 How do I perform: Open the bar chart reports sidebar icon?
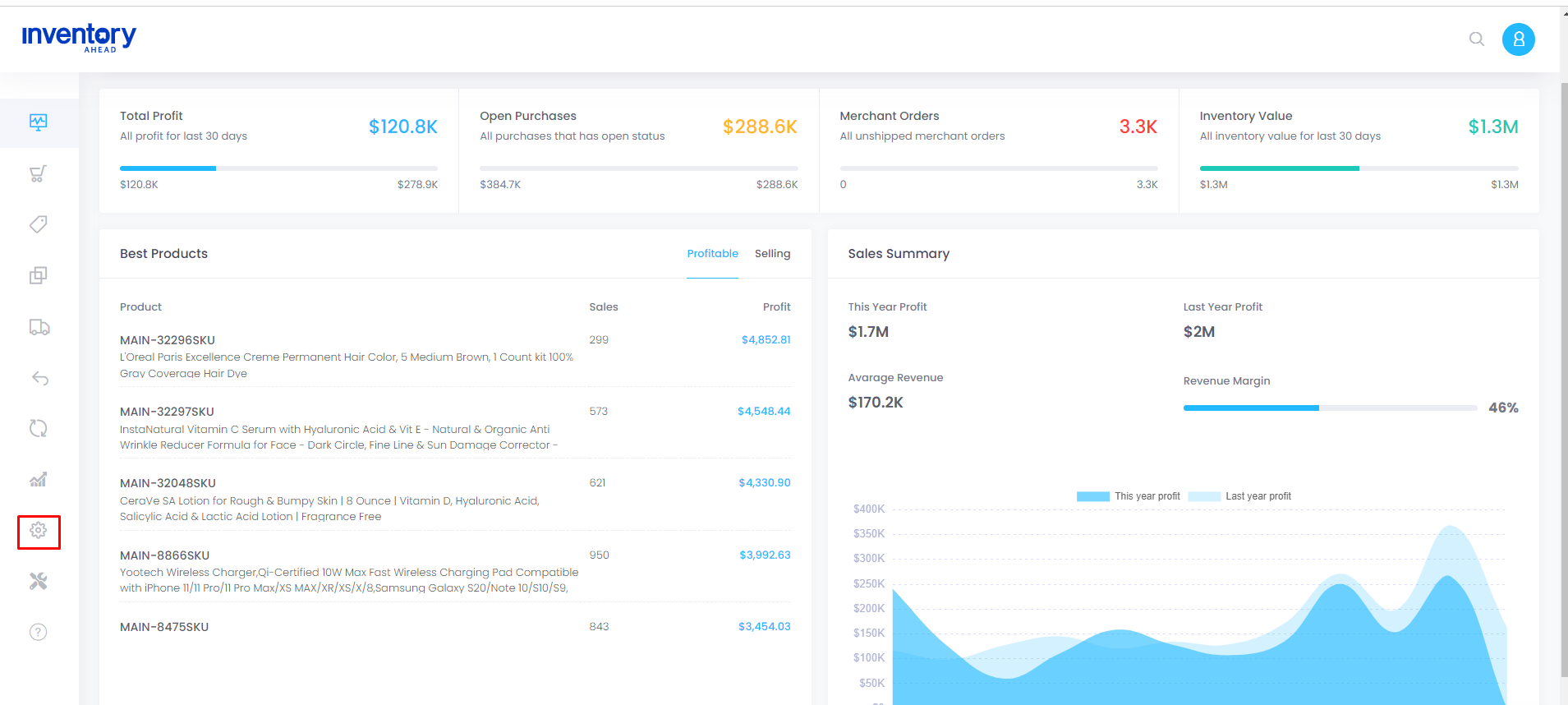(x=39, y=479)
